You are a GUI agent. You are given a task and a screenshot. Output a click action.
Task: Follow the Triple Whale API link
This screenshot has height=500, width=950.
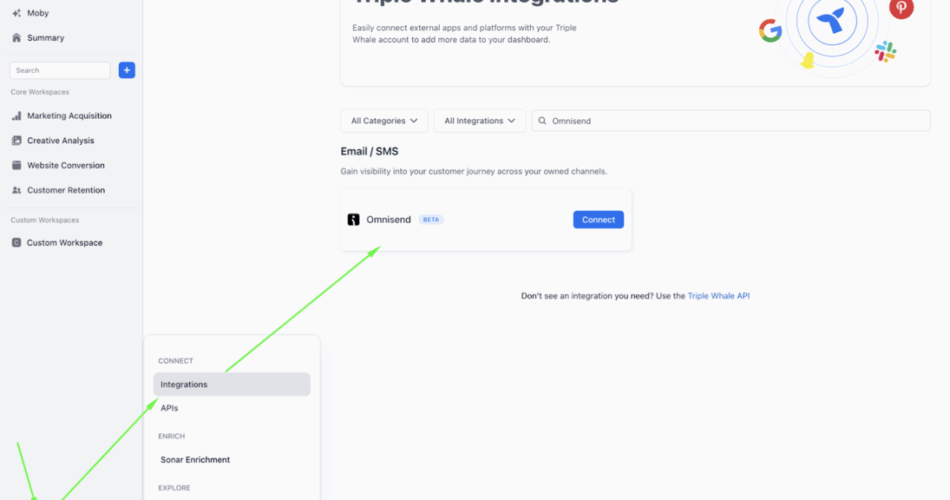coord(718,296)
